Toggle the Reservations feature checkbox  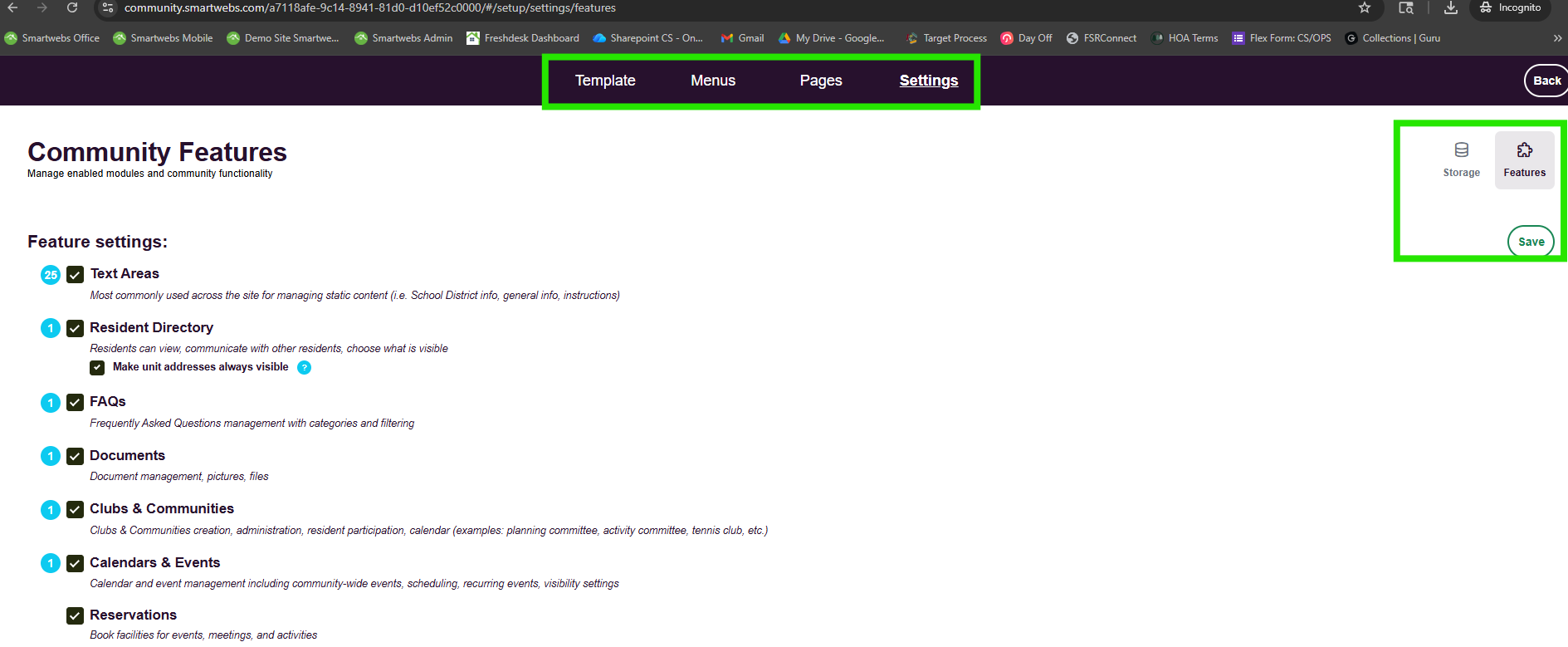coord(76,615)
